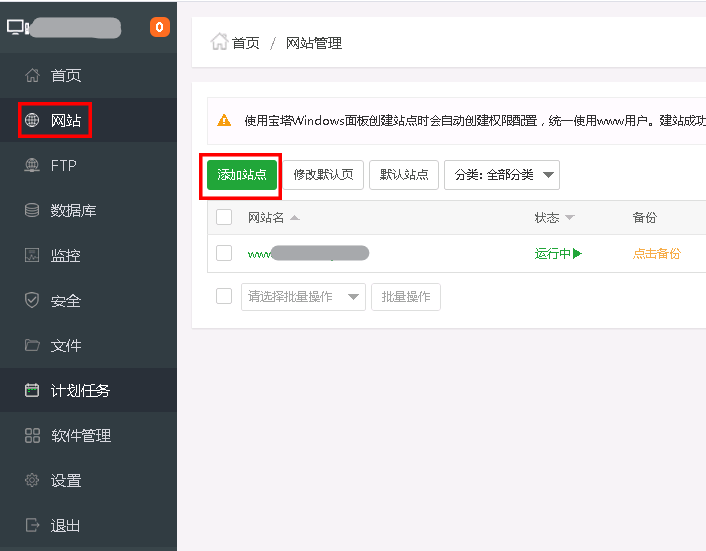Open the blurred www site name link
The image size is (706, 551).
point(308,253)
